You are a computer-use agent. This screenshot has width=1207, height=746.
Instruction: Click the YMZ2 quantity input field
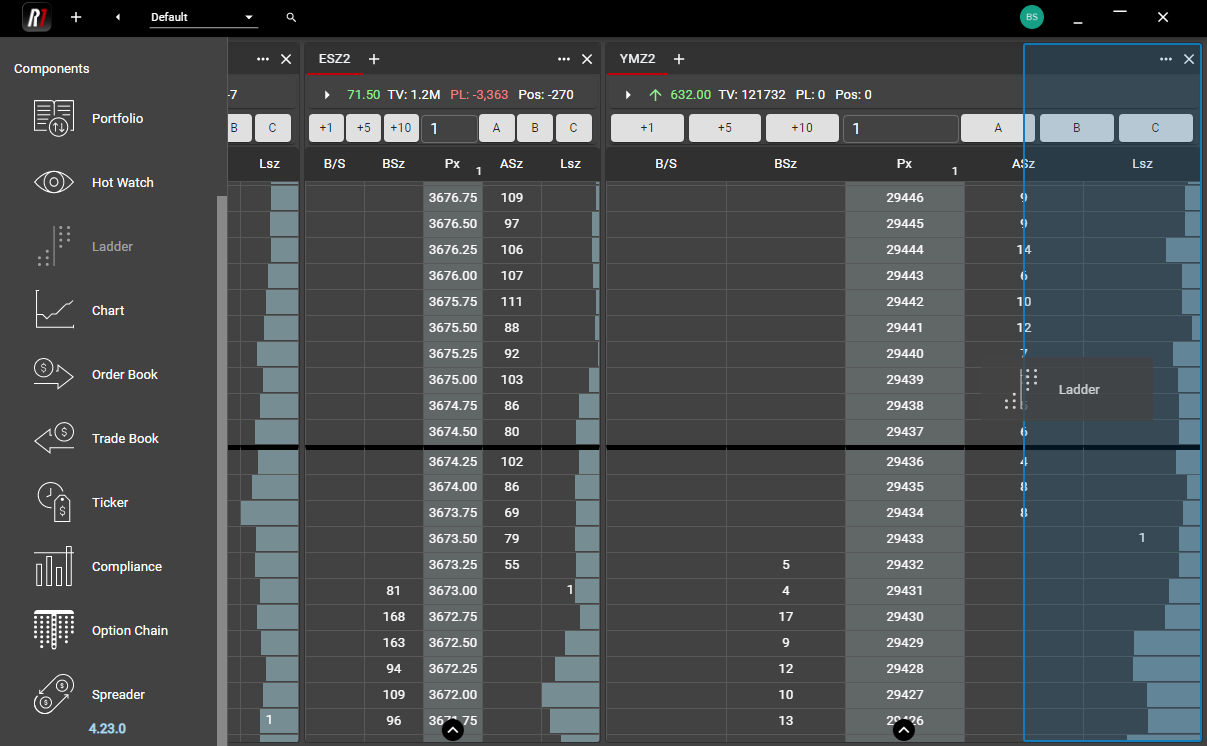900,128
